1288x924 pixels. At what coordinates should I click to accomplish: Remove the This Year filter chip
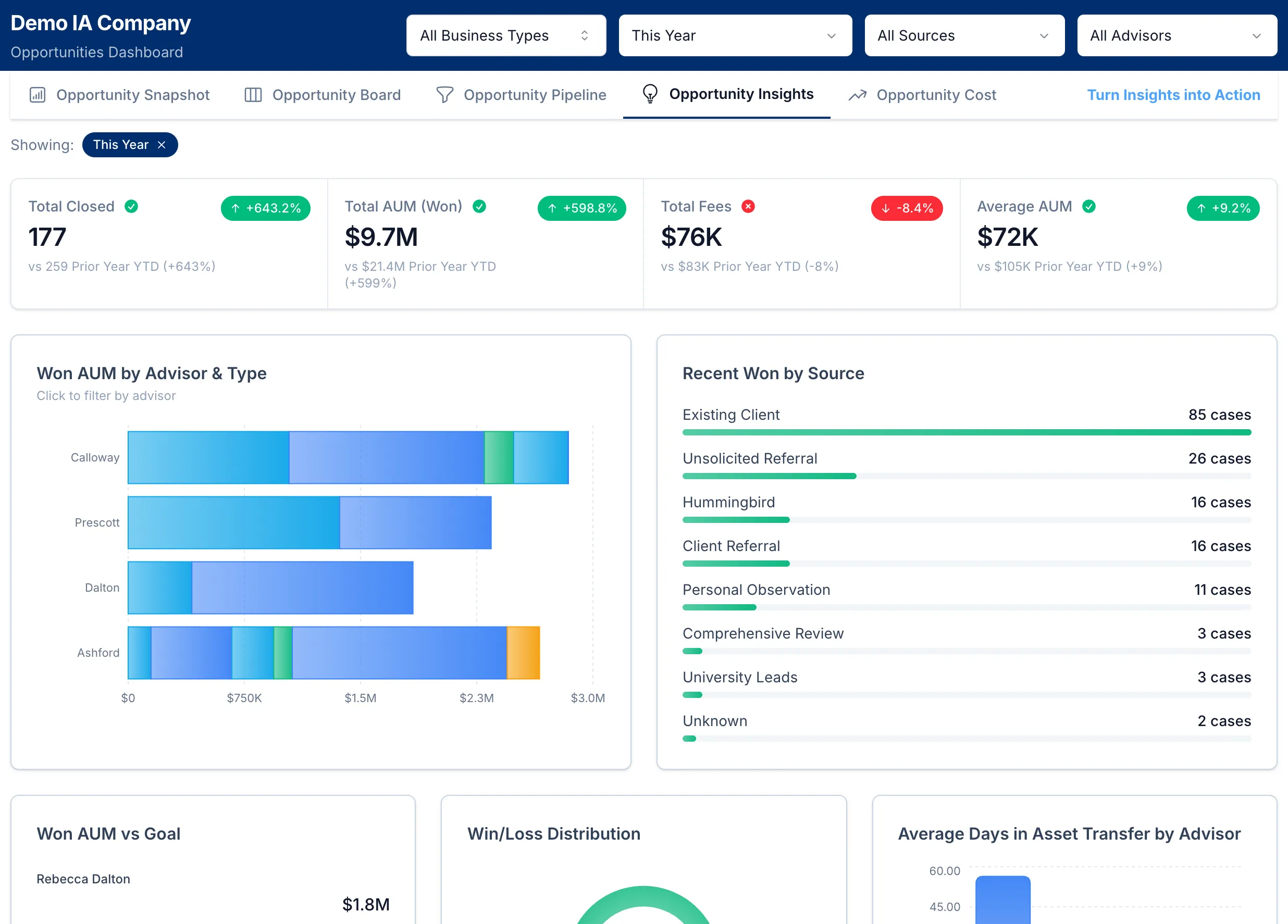(162, 145)
